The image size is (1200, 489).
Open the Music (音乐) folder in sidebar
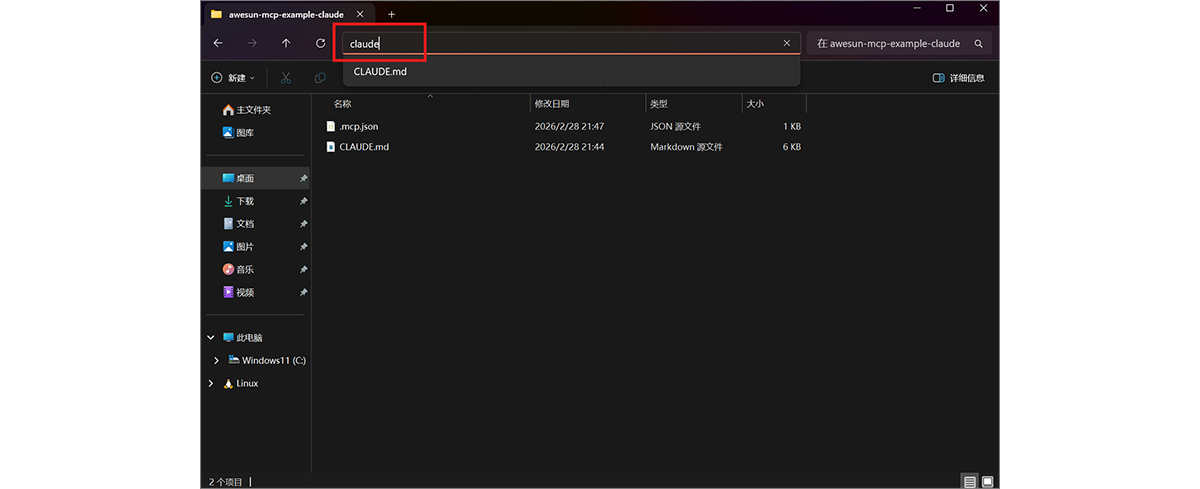coord(245,270)
